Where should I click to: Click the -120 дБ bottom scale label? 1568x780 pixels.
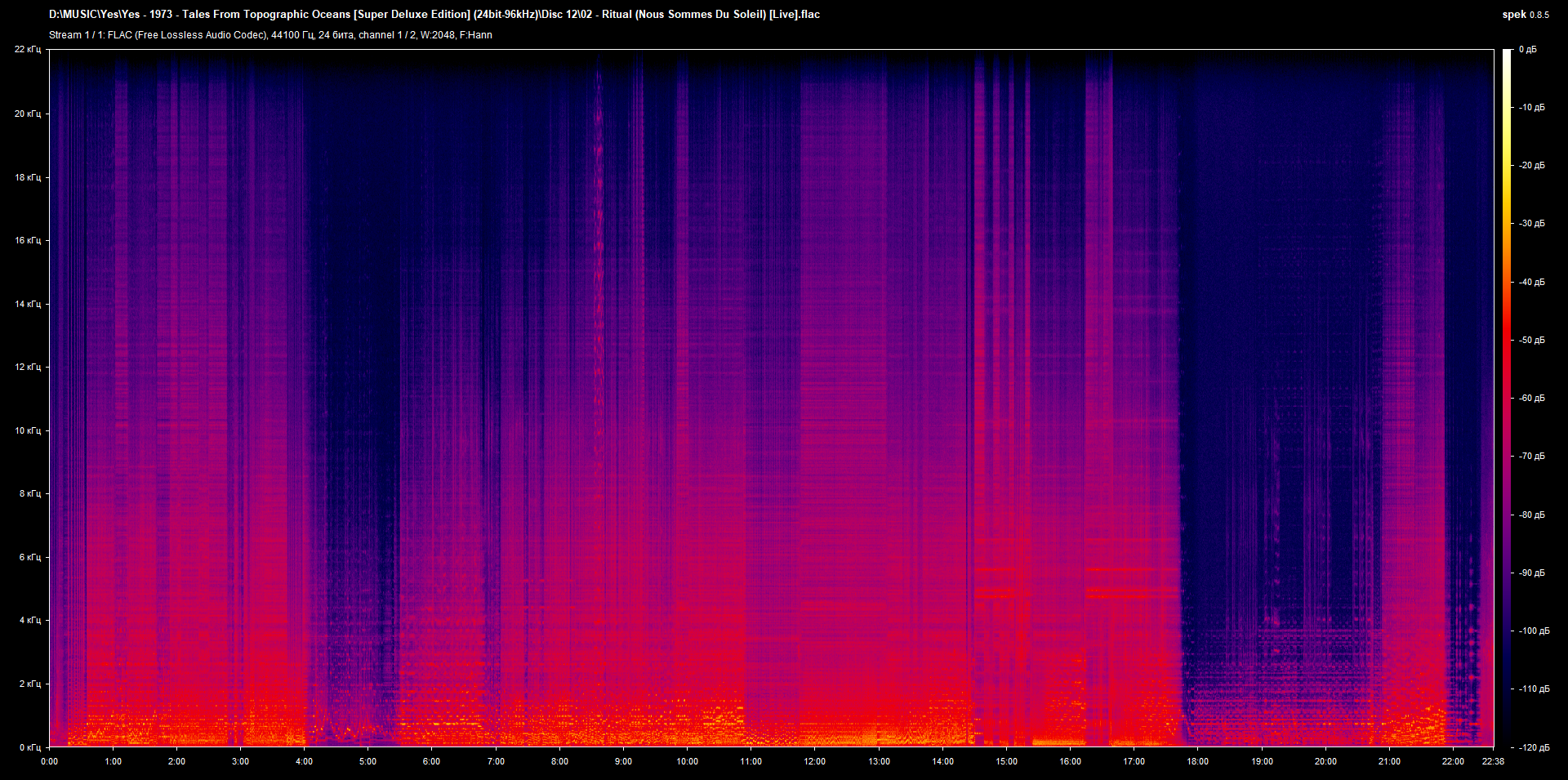pos(1533,747)
